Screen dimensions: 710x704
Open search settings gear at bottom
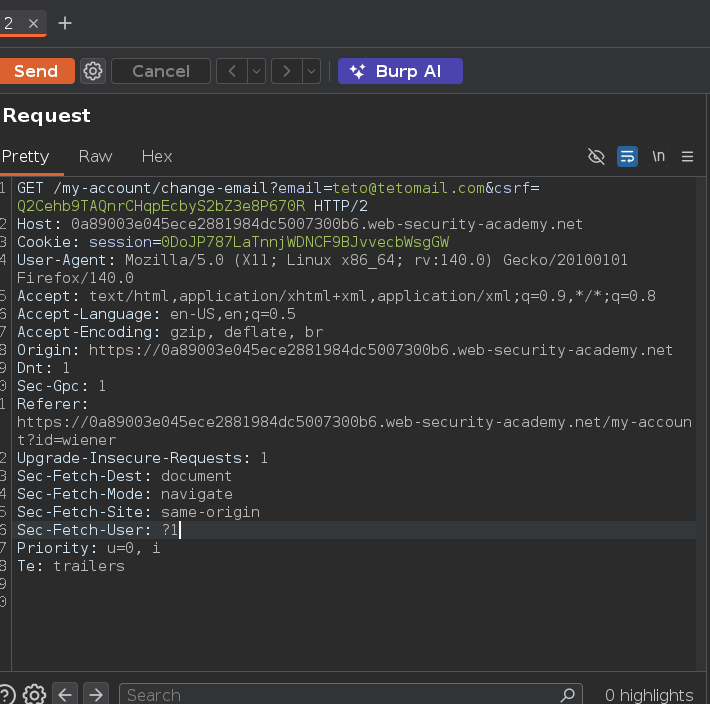(x=34, y=694)
